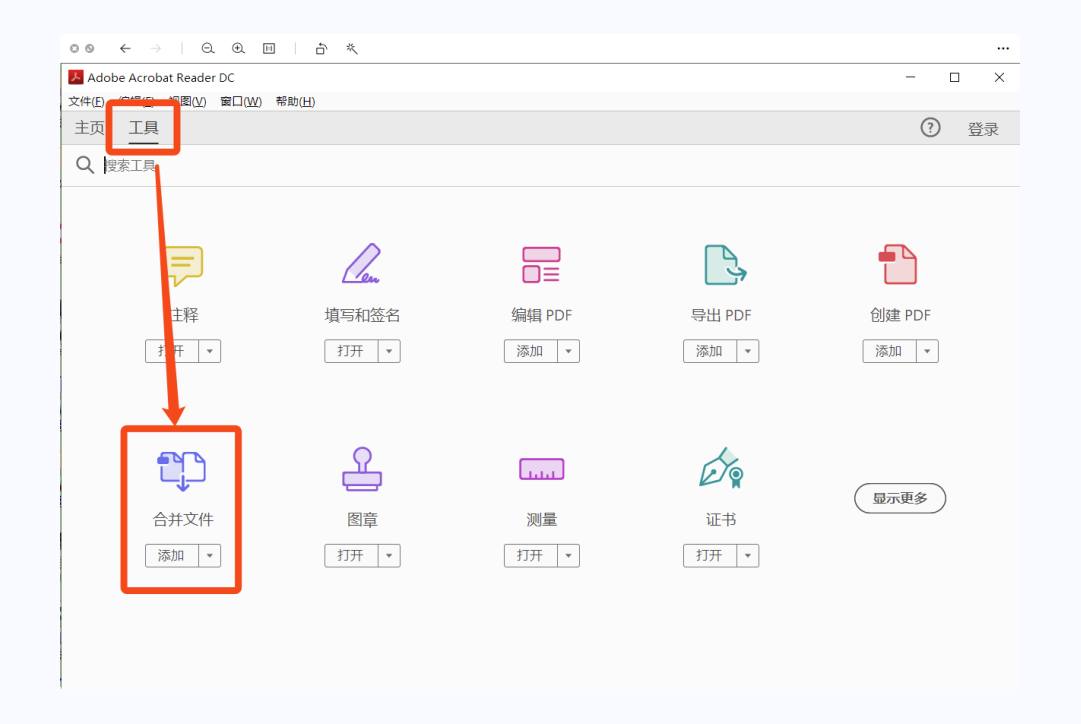Screen dimensions: 1081x724
Task: Click the Create PDF (创建 PDF) icon
Action: click(x=899, y=265)
